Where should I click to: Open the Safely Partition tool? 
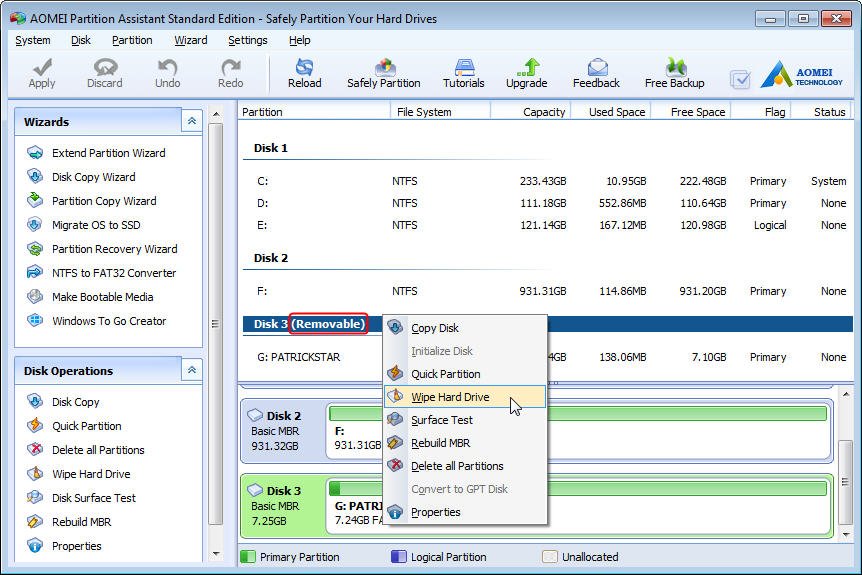[383, 67]
